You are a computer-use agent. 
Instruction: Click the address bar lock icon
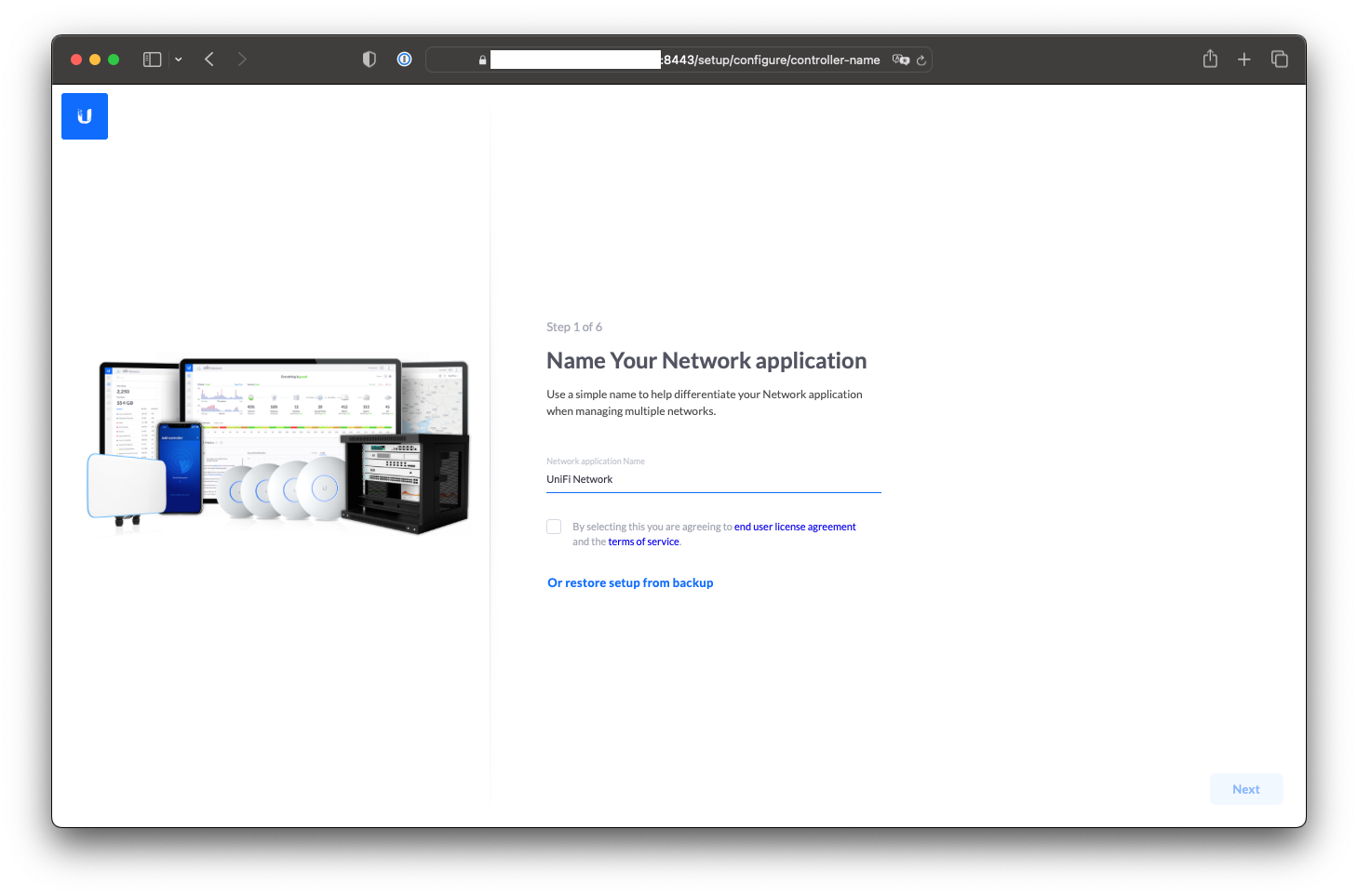[482, 60]
